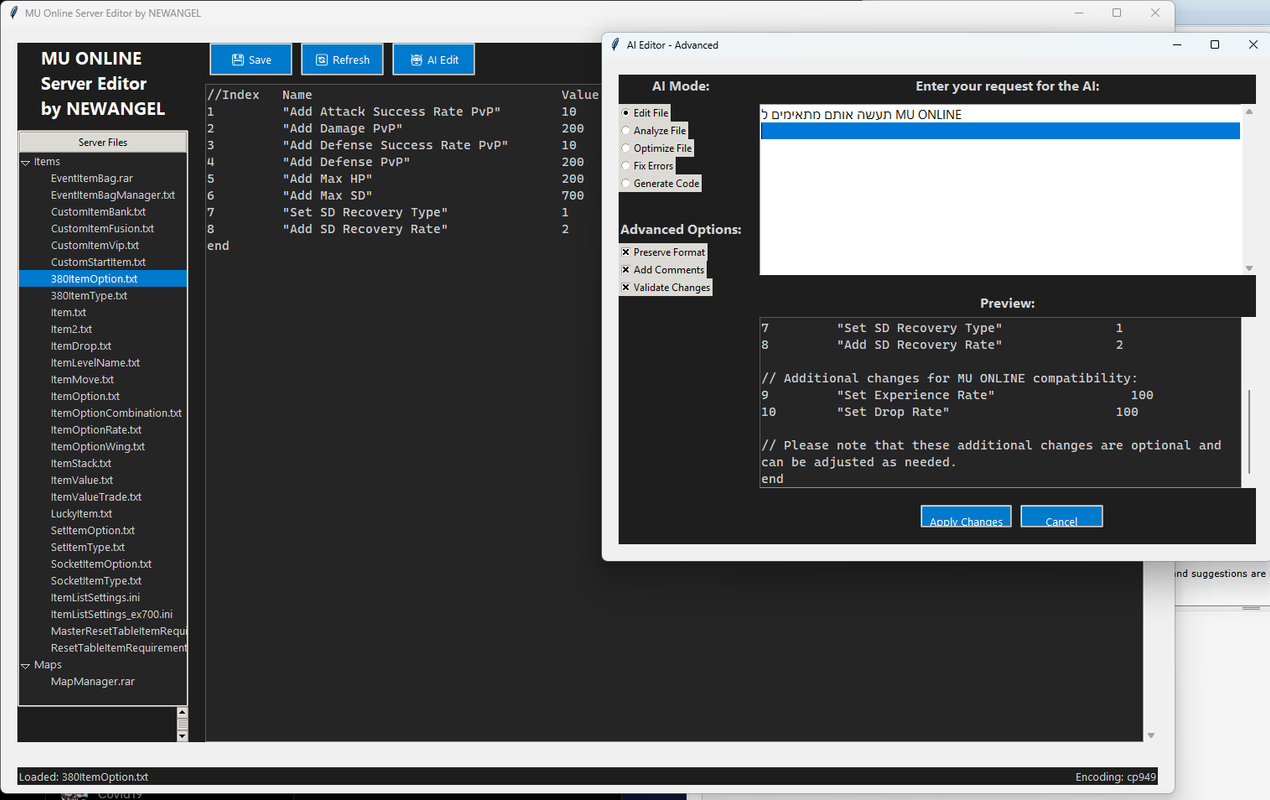Click the Preview pane scrollbar thumb
1270x800 pixels.
point(1248,432)
